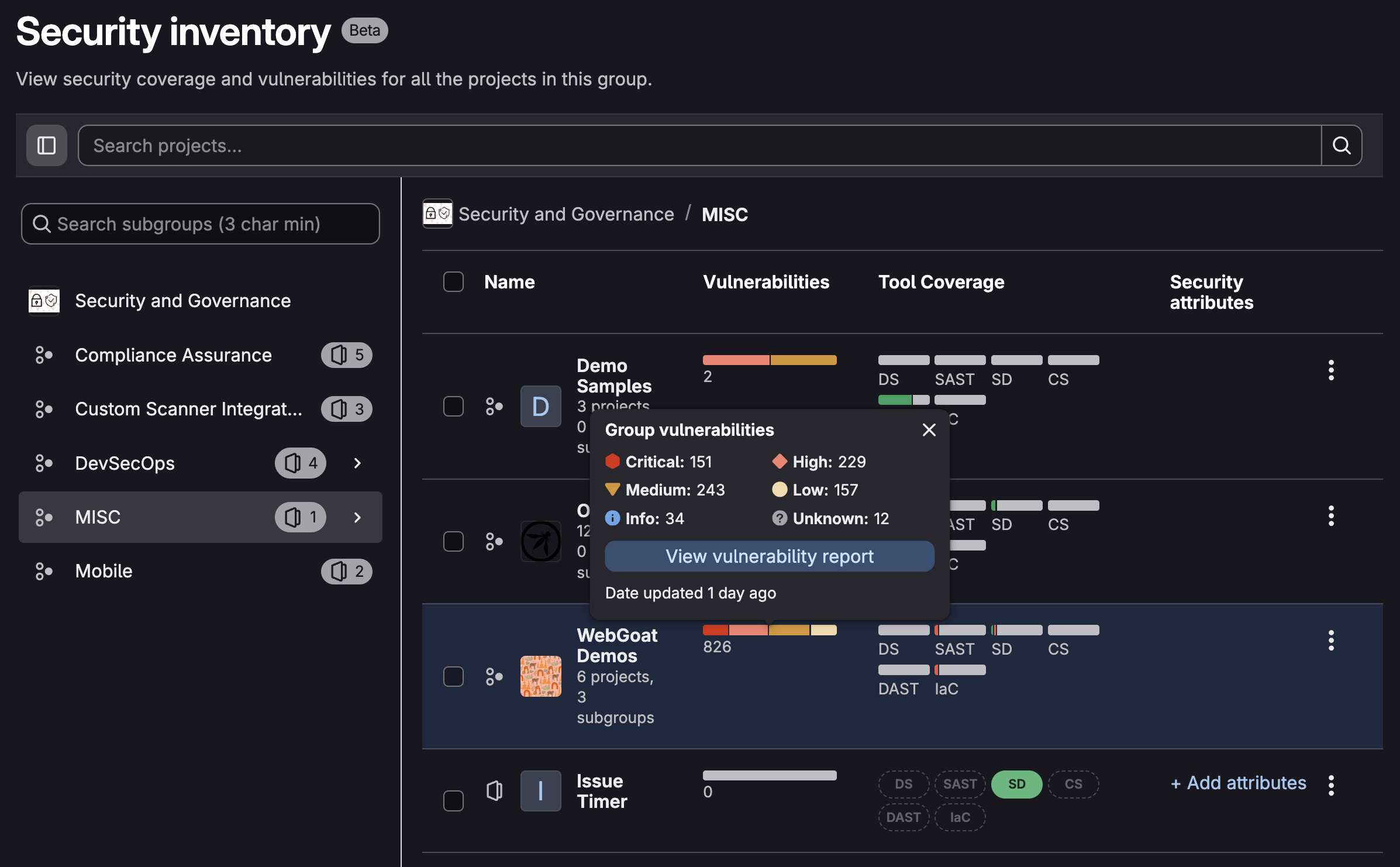Expand the MISC subgroup chevron
1400x867 pixels.
[x=357, y=517]
